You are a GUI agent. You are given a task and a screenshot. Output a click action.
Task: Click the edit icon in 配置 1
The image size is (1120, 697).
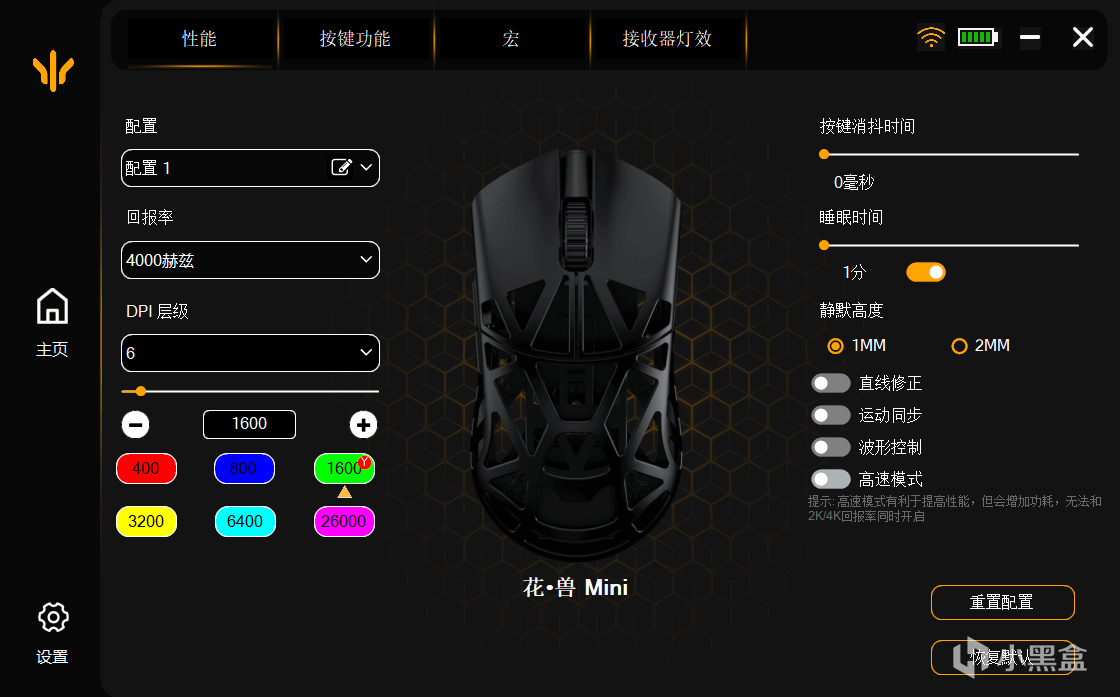(341, 167)
